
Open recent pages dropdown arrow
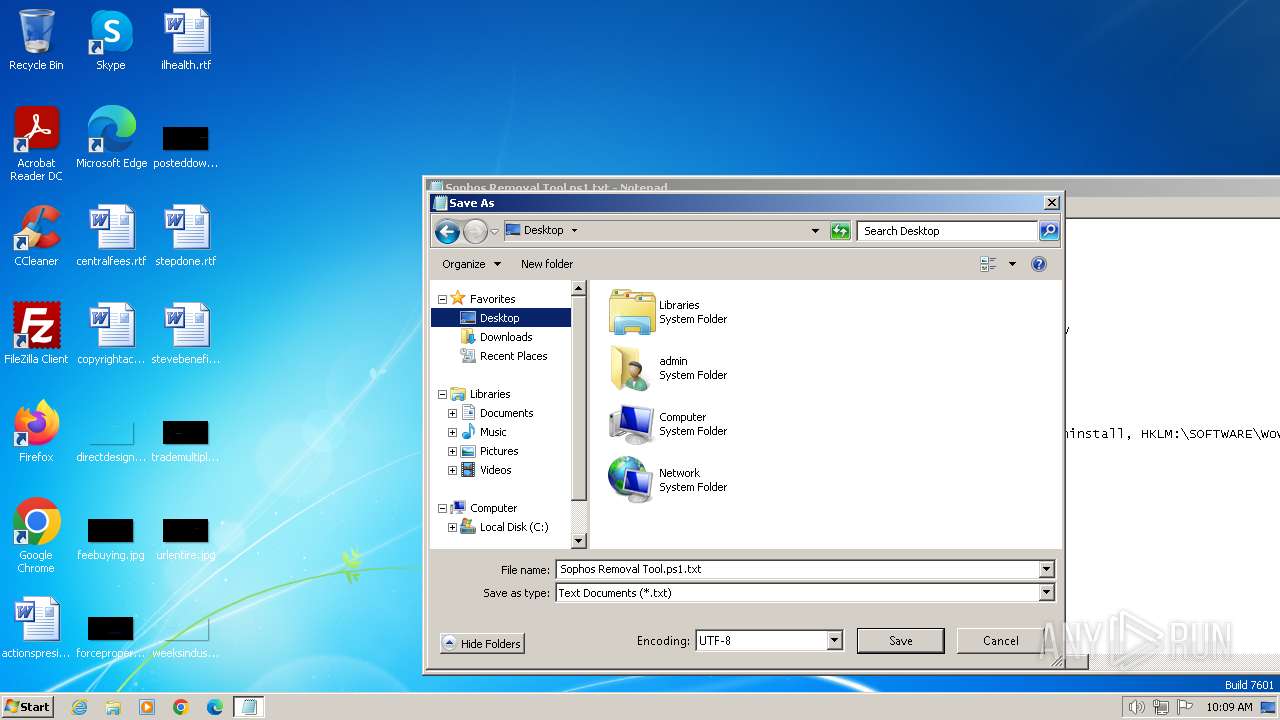pyautogui.click(x=495, y=232)
